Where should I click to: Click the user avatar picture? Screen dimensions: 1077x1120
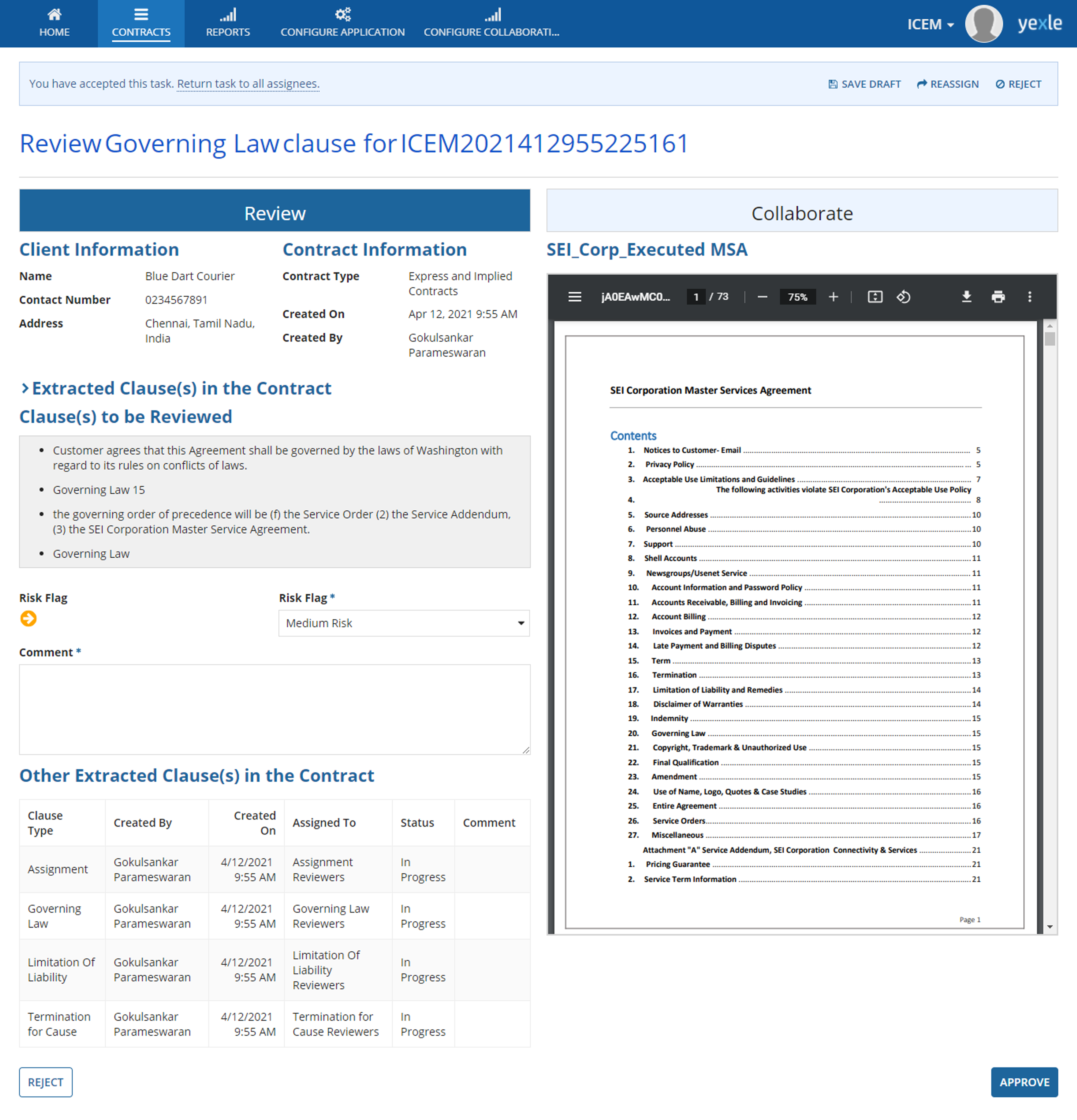pos(983,24)
